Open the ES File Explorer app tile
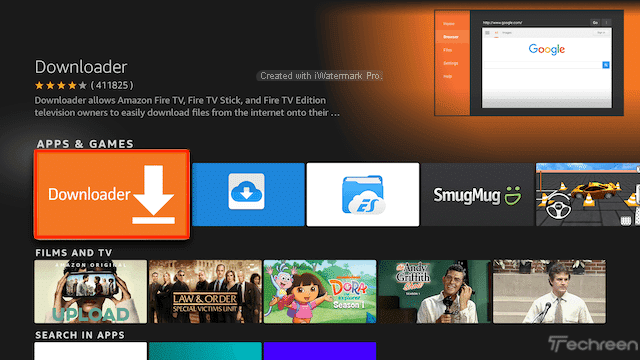 (x=363, y=194)
